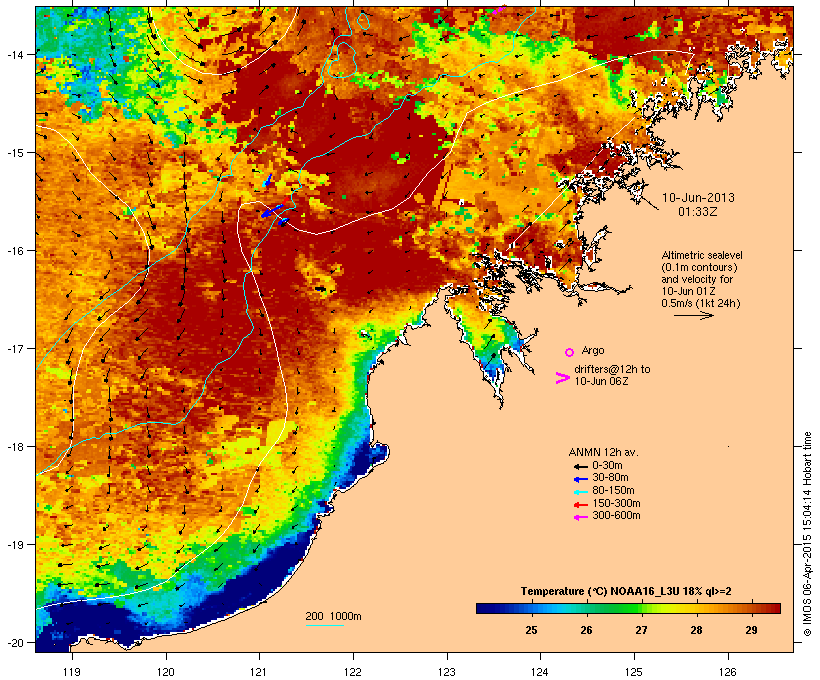Click the blue 30-80m arrow legend icon

581,479
